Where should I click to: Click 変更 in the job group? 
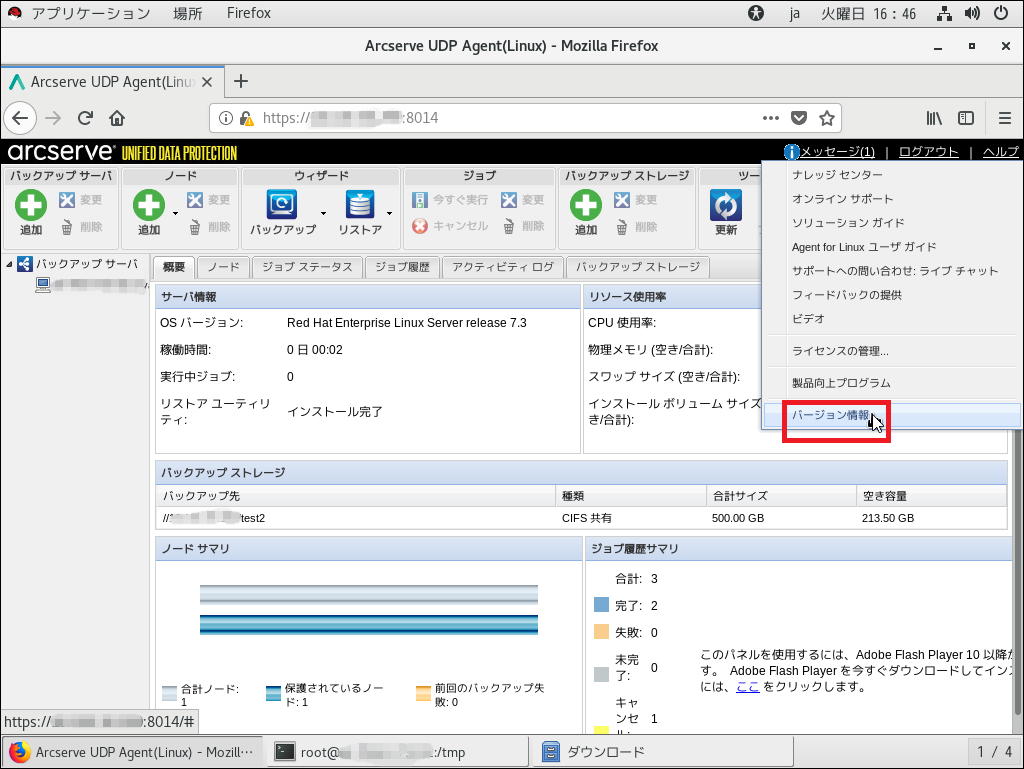point(522,200)
